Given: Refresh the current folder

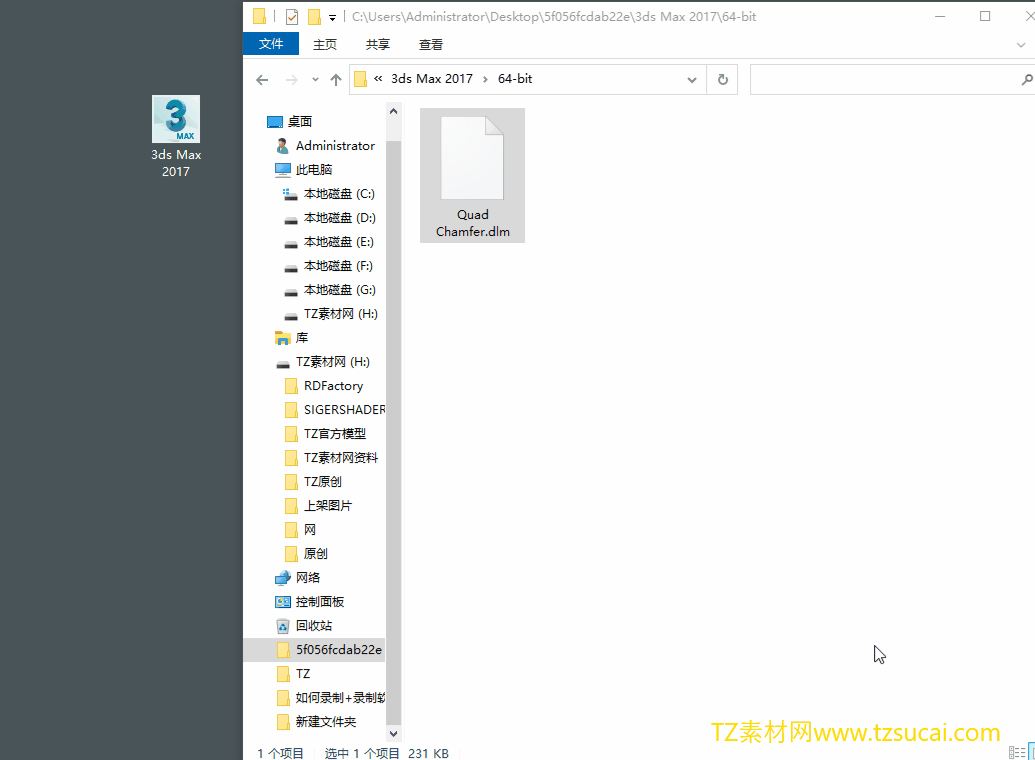Looking at the screenshot, I should tap(723, 80).
